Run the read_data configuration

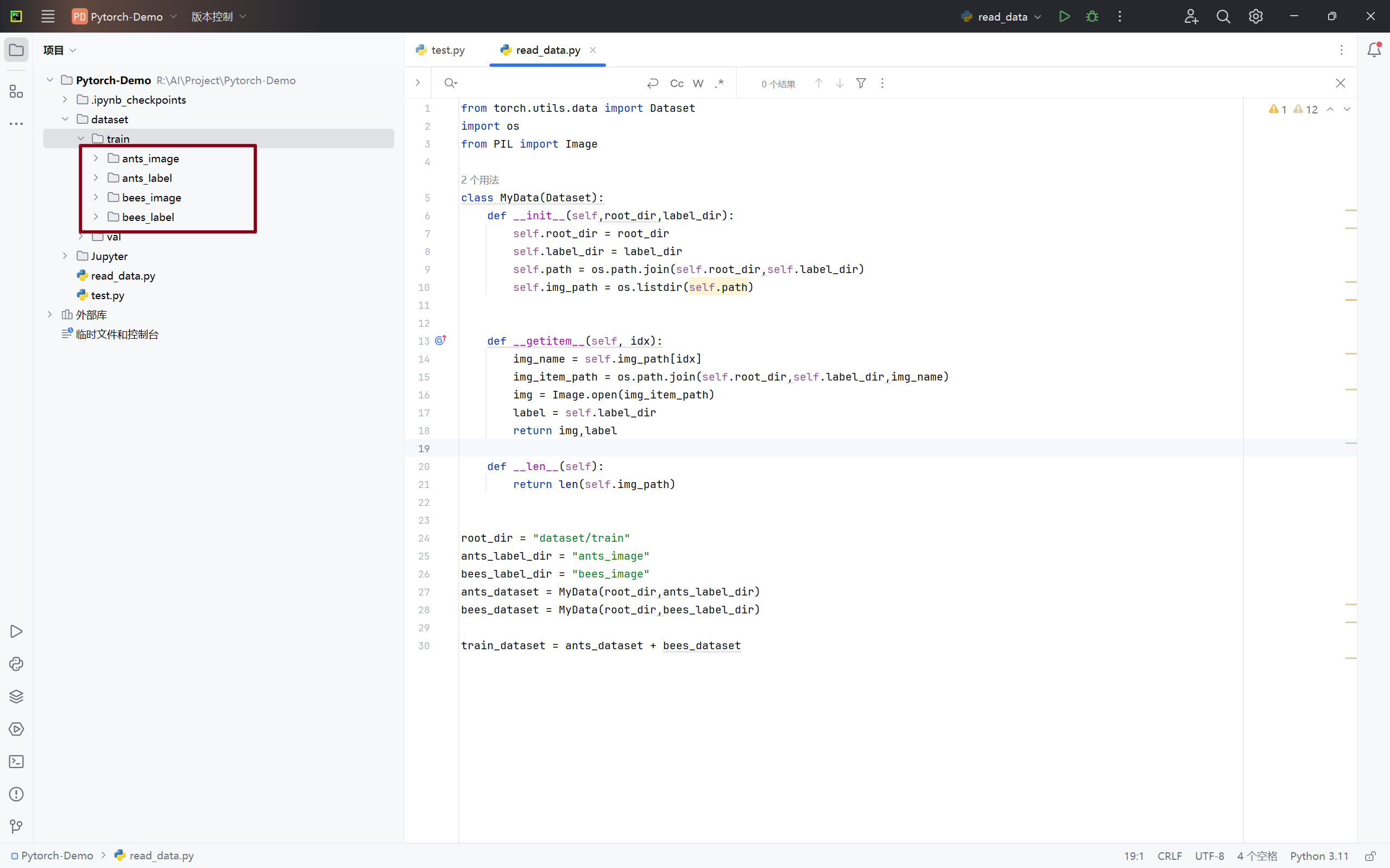pos(1064,17)
